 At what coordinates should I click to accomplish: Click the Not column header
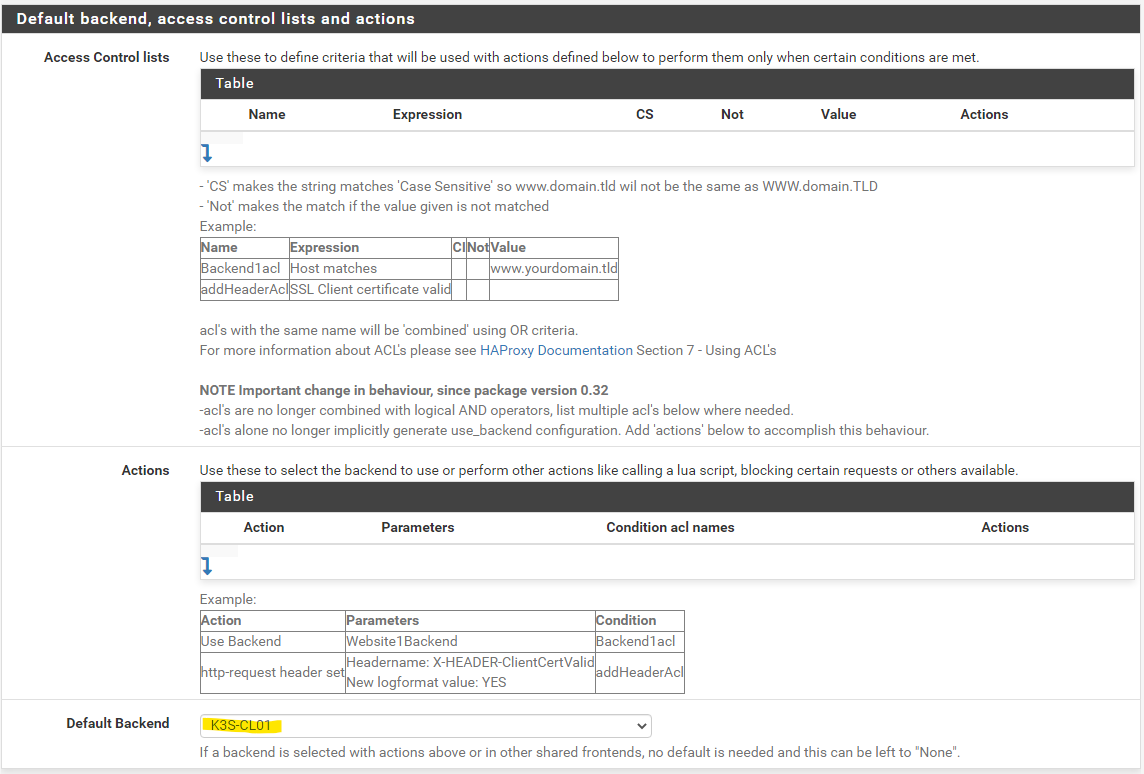(732, 114)
